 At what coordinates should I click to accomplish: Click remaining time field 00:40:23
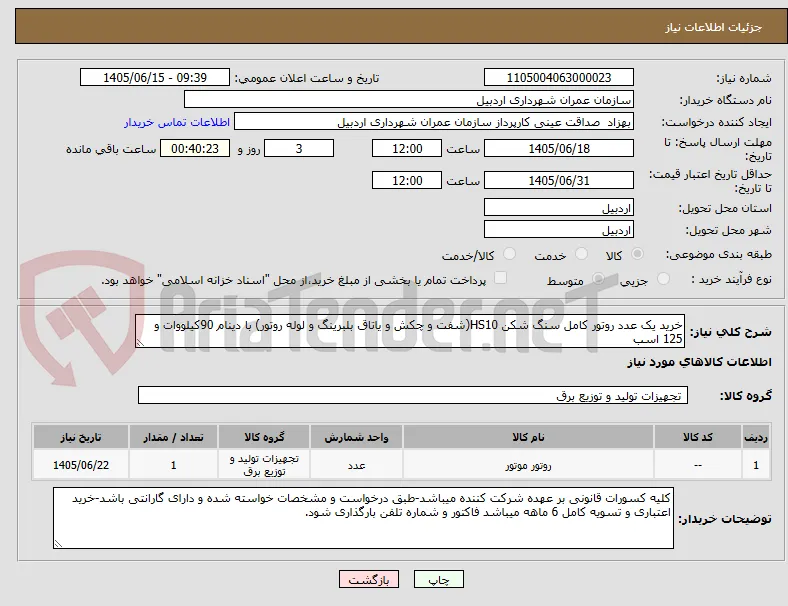click(195, 149)
